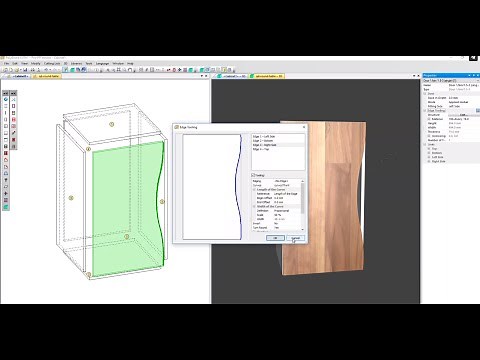Image resolution: width=480 pixels, height=360 pixels.
Task: Open the Cutting List menu
Action: (52, 63)
